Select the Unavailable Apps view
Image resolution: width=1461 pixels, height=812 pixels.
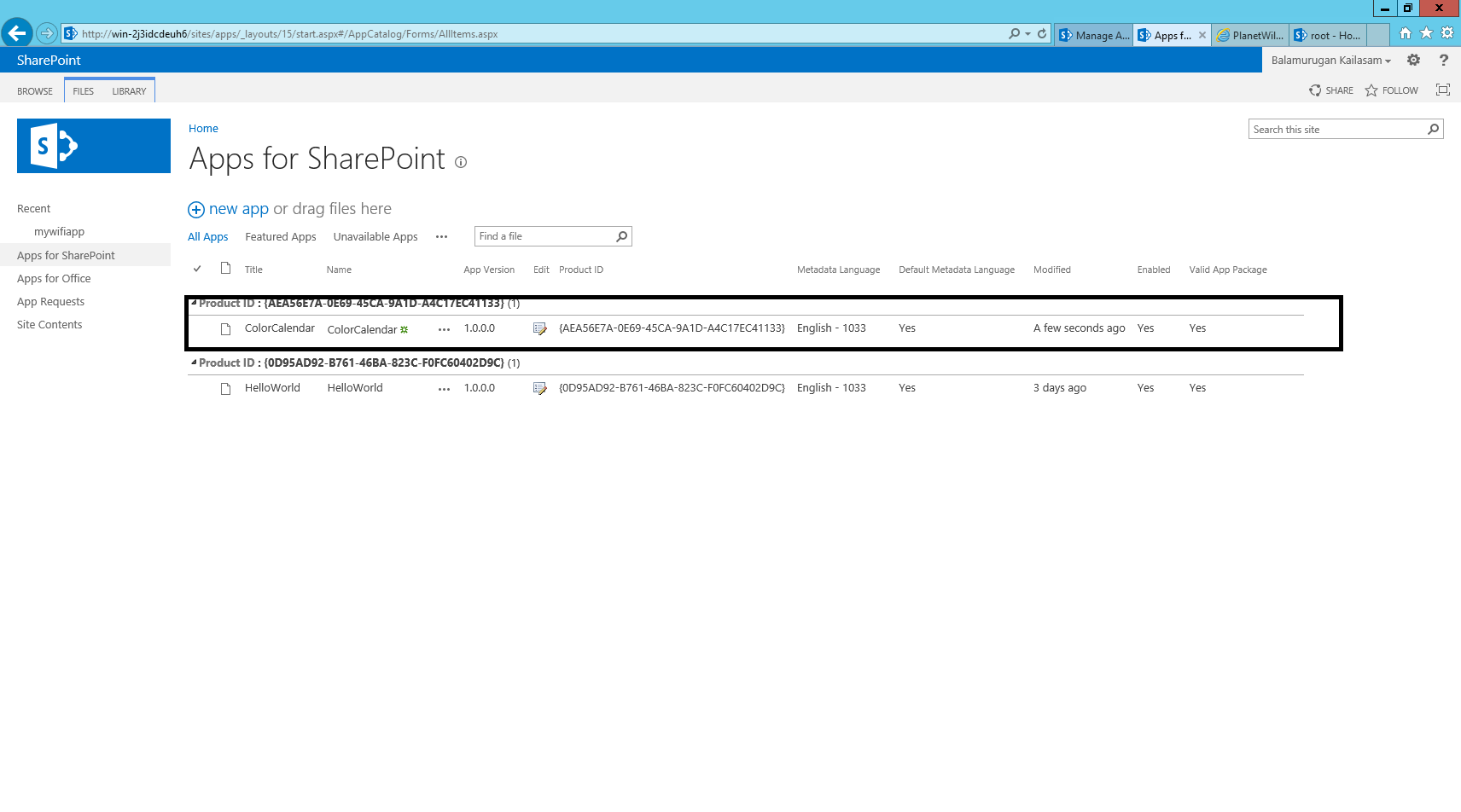[375, 237]
